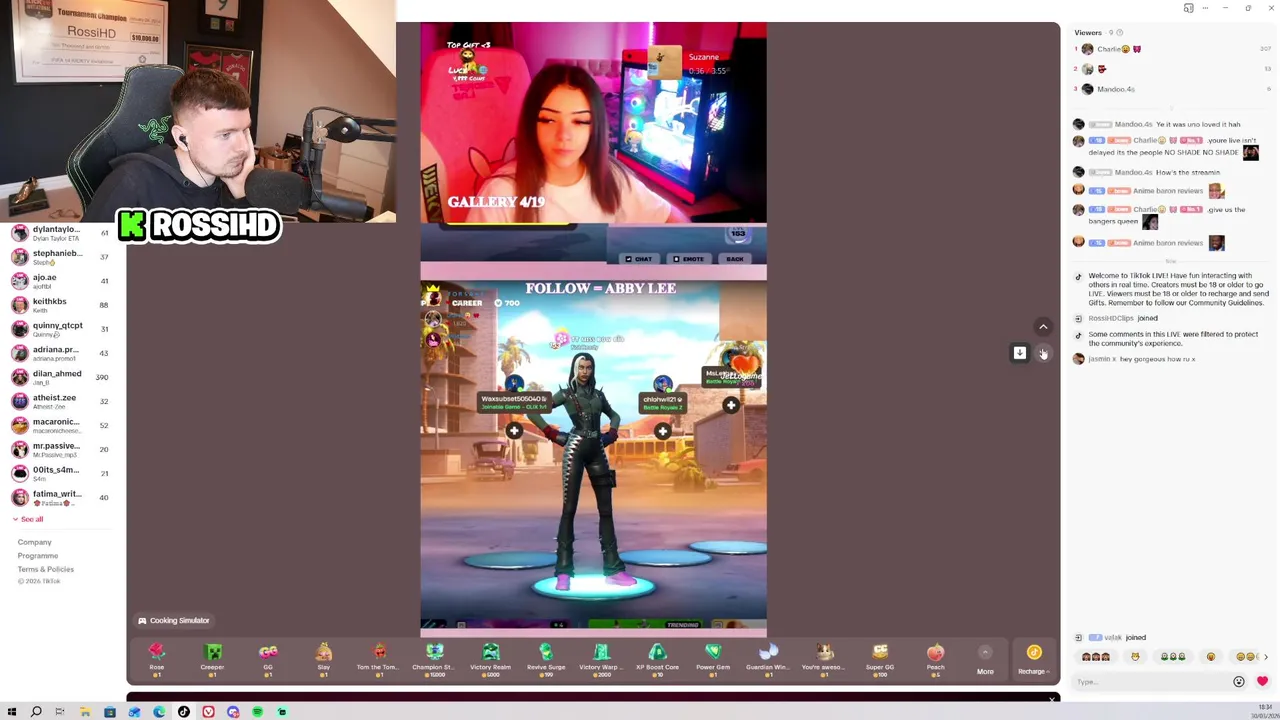
Task: Send the Guardian Wing gift
Action: click(x=768, y=660)
